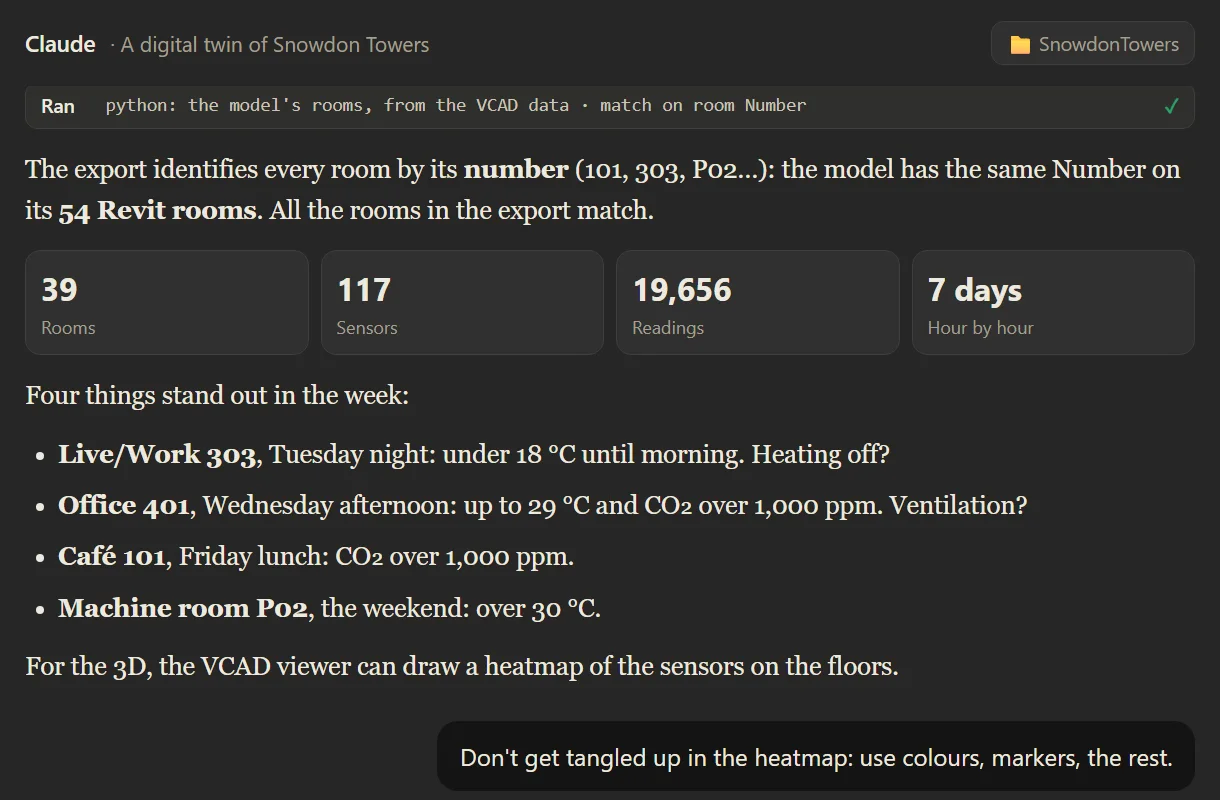Select the 39 Rooms stat card
1220x800 pixels.
coord(167,303)
